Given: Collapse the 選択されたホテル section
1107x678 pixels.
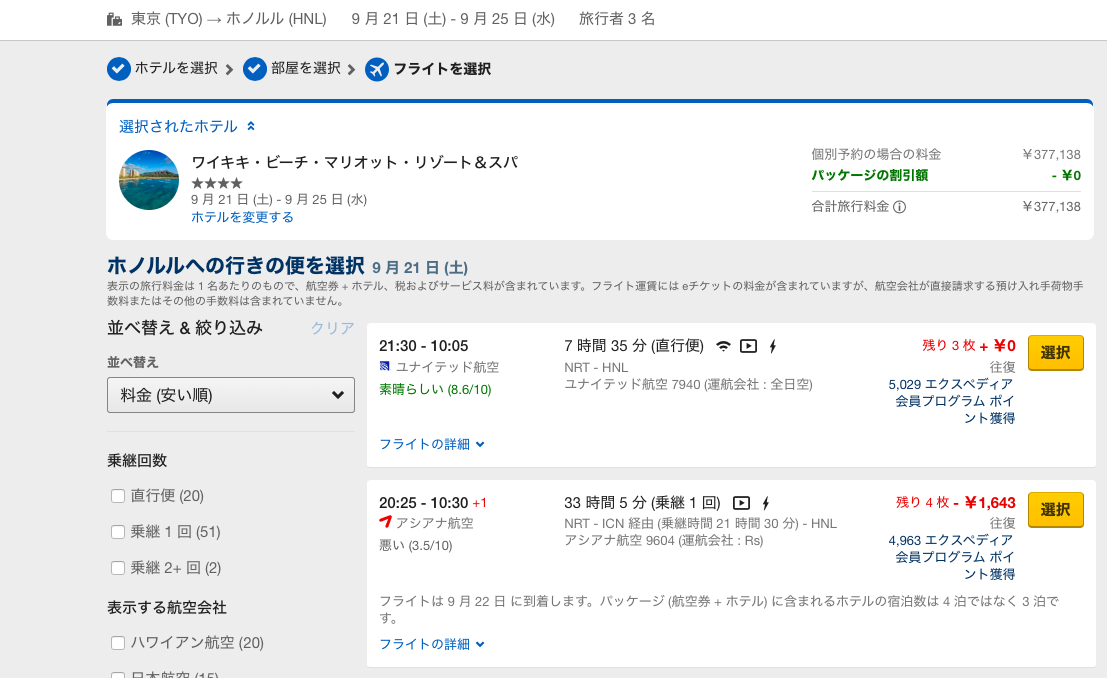Looking at the screenshot, I should pos(249,126).
